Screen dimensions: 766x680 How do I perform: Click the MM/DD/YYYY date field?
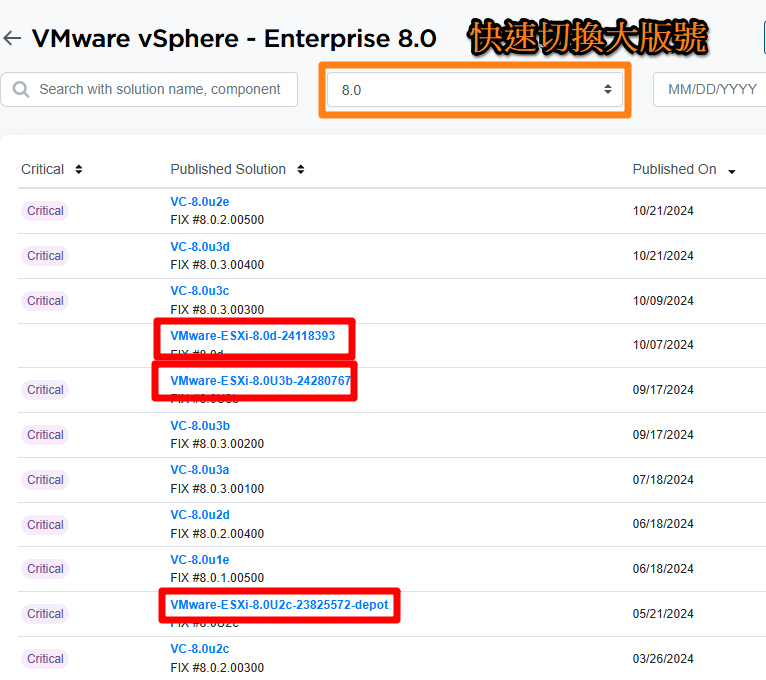(x=711, y=89)
